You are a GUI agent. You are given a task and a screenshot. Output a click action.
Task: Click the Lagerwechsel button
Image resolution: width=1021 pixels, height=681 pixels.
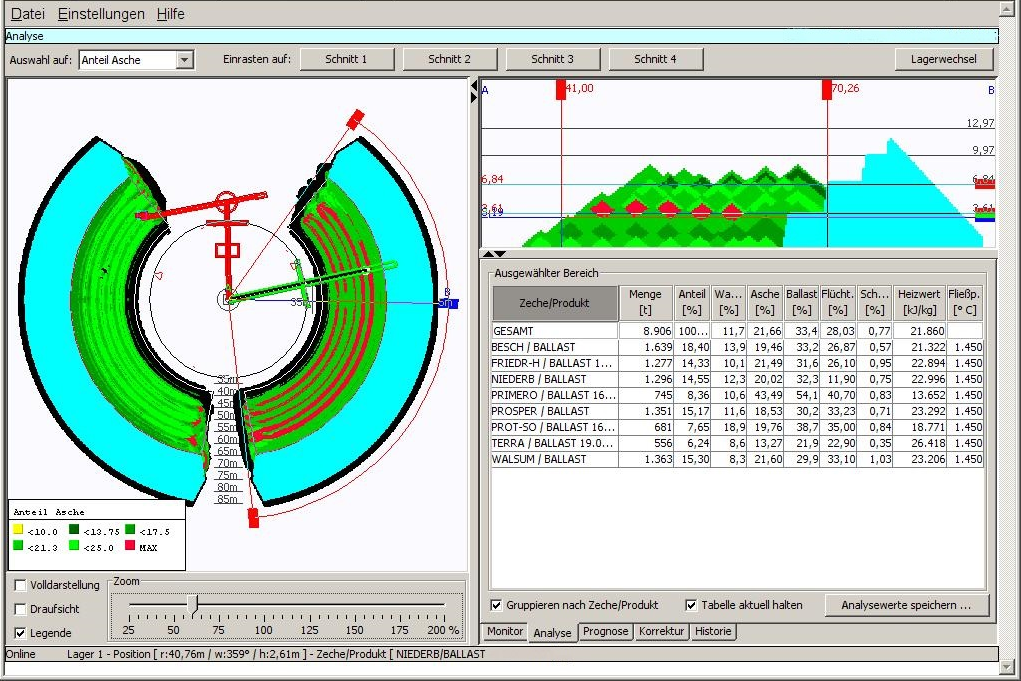coord(944,59)
